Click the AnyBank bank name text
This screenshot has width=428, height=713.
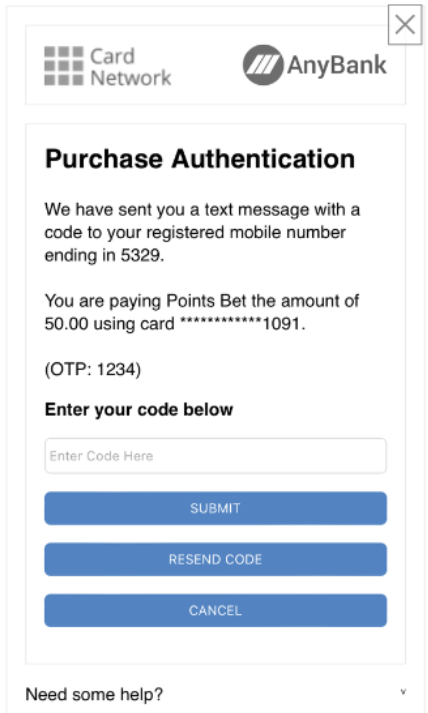pos(337,65)
